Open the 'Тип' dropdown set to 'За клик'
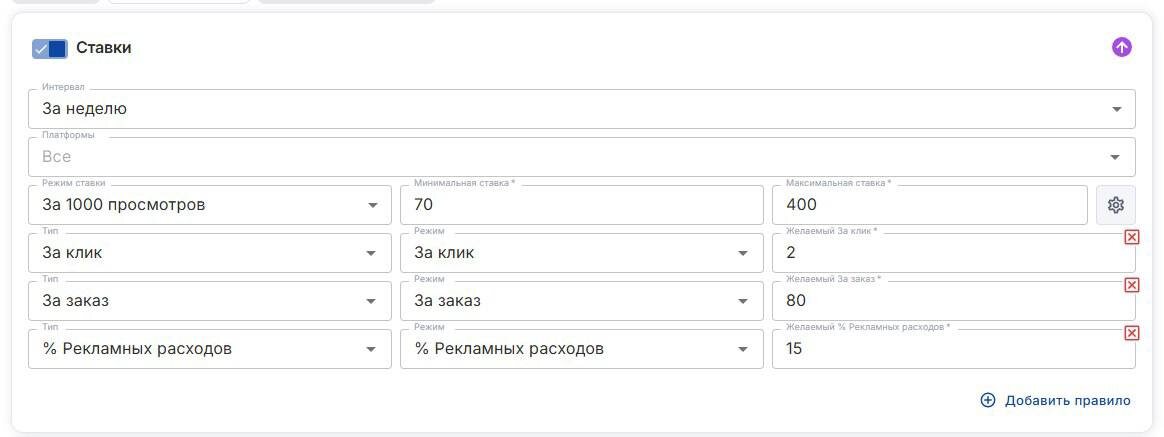Viewport: 1164px width, 437px height. 209,253
